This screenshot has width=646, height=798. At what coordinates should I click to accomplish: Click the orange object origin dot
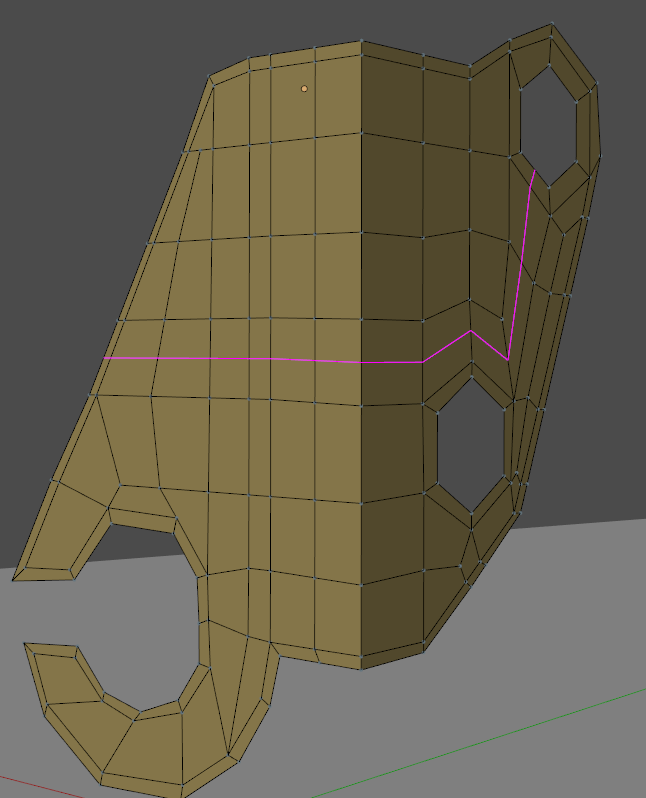pos(304,89)
